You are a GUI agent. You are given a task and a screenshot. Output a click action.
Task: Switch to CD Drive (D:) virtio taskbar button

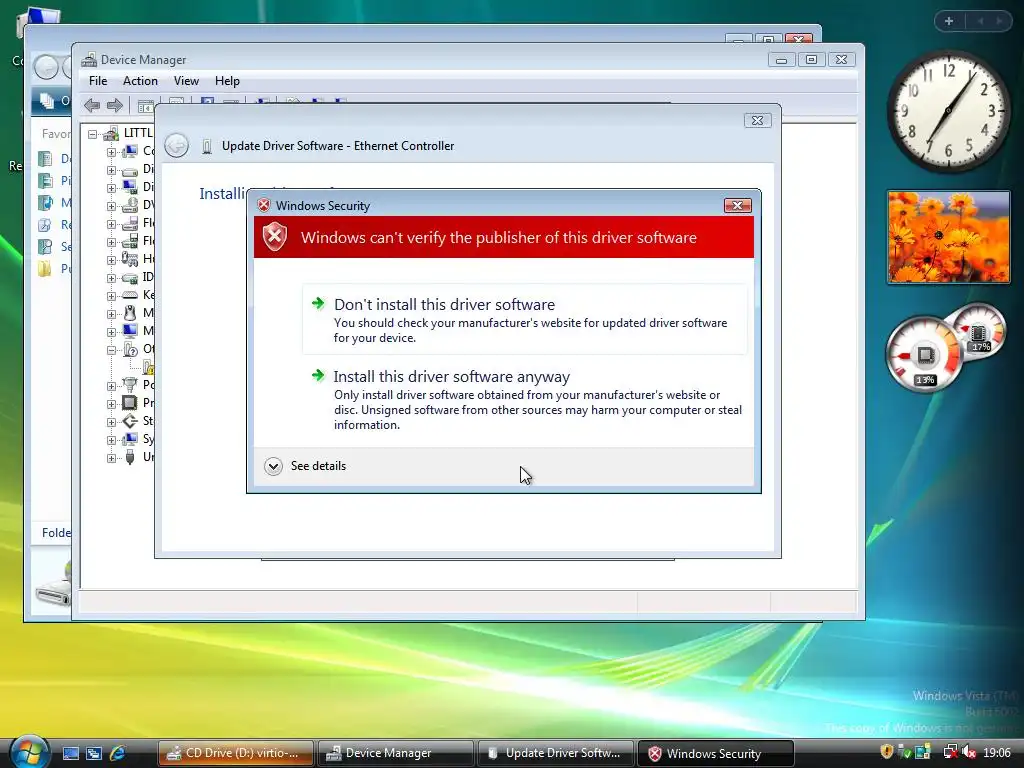point(236,753)
